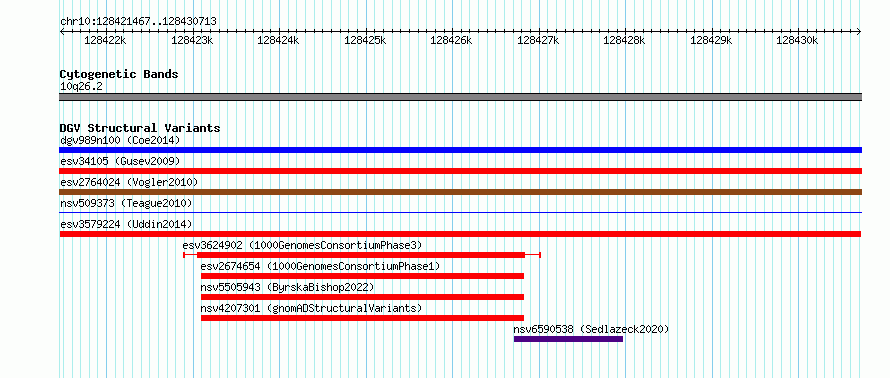
Task: Select the nsv5505943 red variant bar
Action: click(362, 297)
